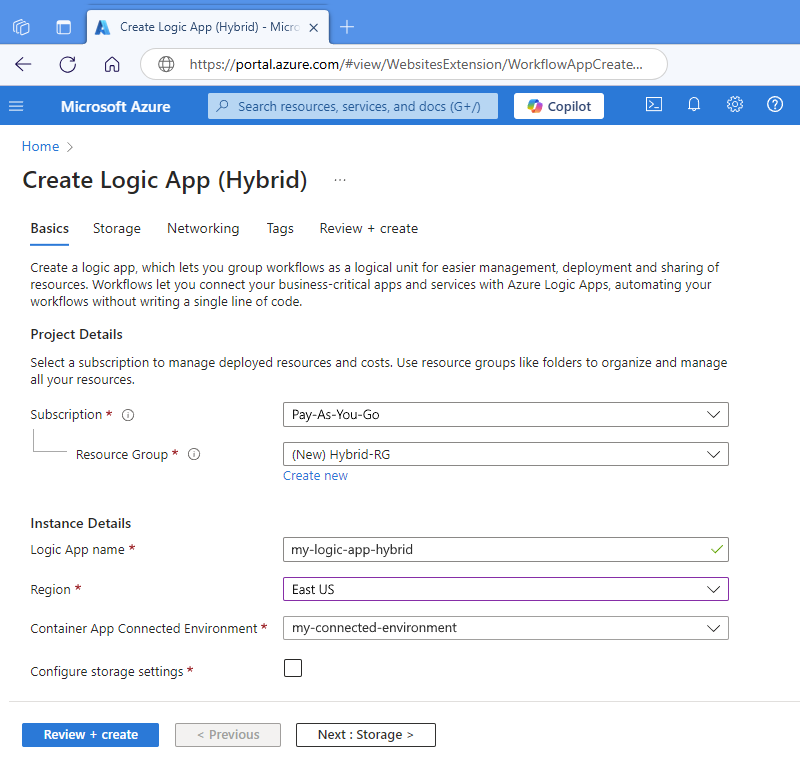Open the Tags tab

coord(280,228)
